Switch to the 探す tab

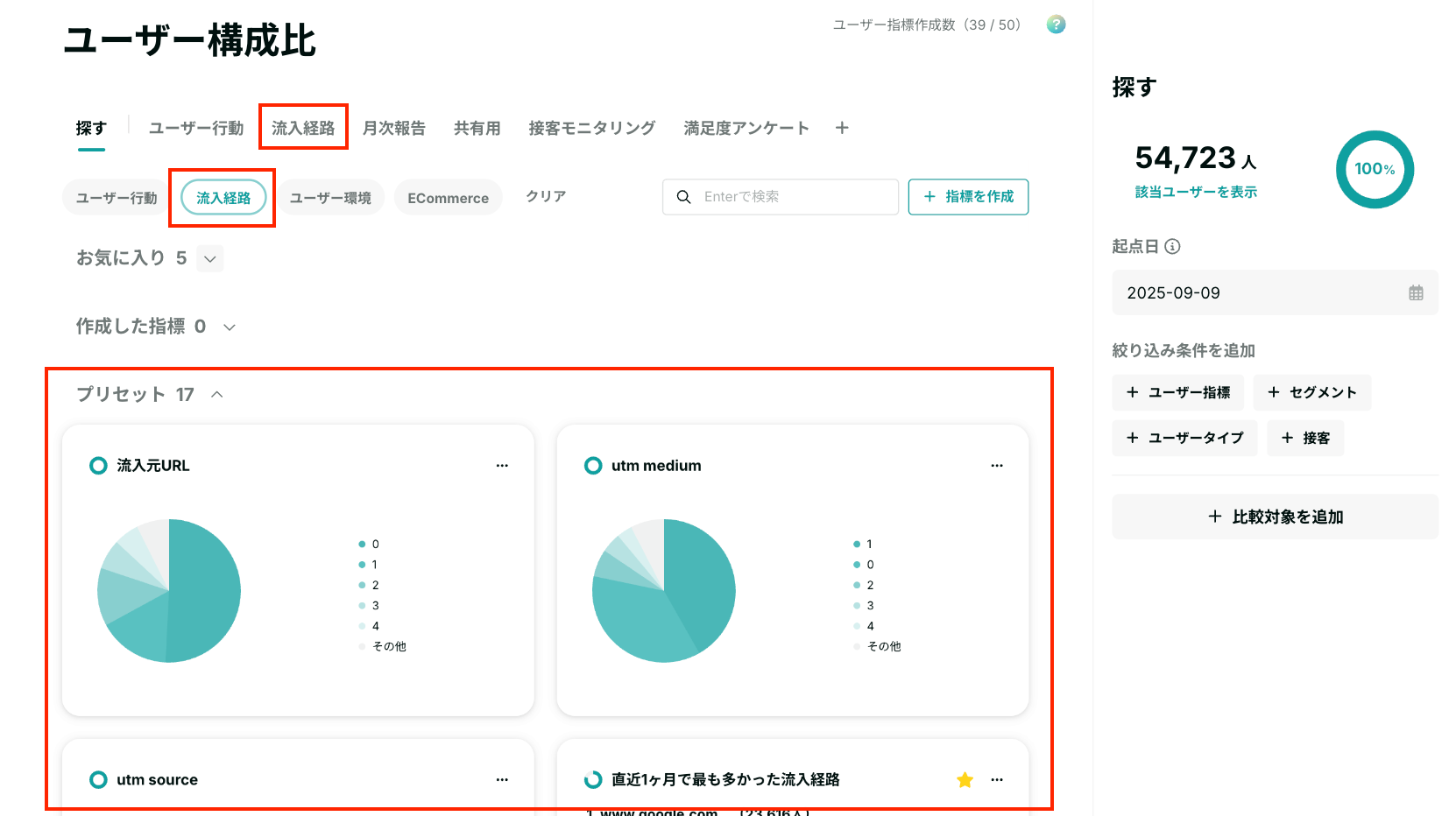coord(91,129)
